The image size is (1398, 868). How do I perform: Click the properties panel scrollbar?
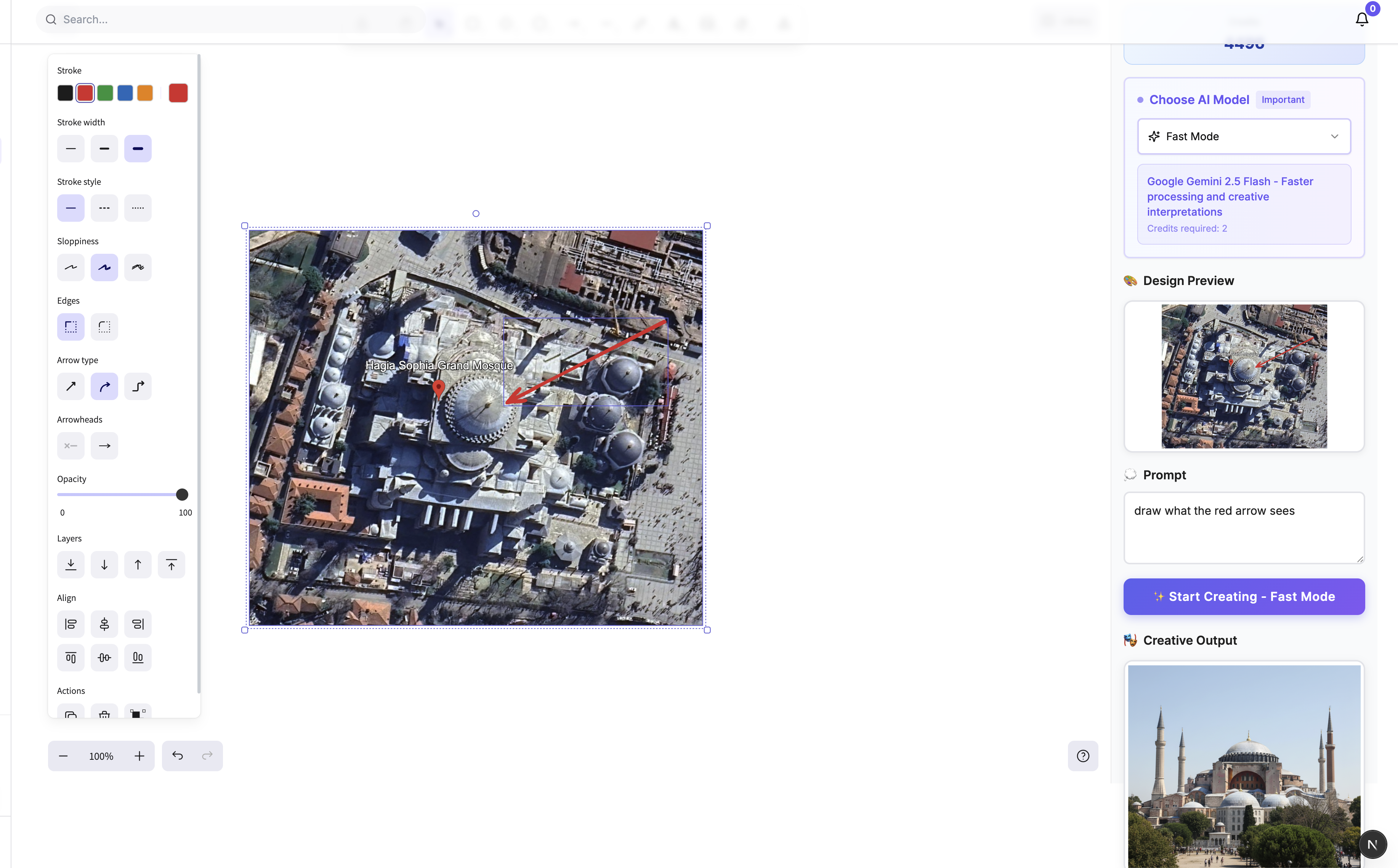click(199, 373)
